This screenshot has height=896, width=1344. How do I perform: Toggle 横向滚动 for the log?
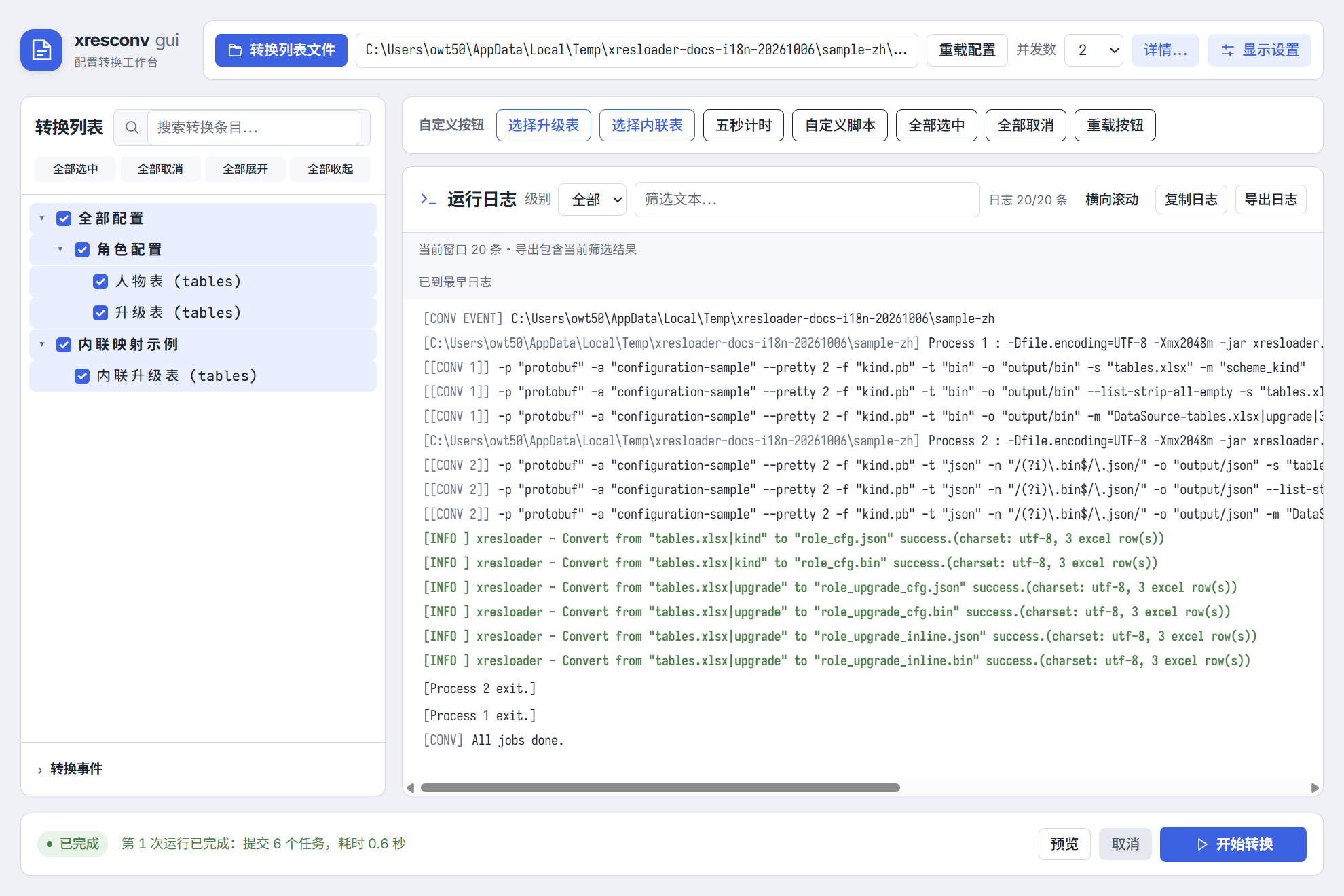pyautogui.click(x=1111, y=200)
